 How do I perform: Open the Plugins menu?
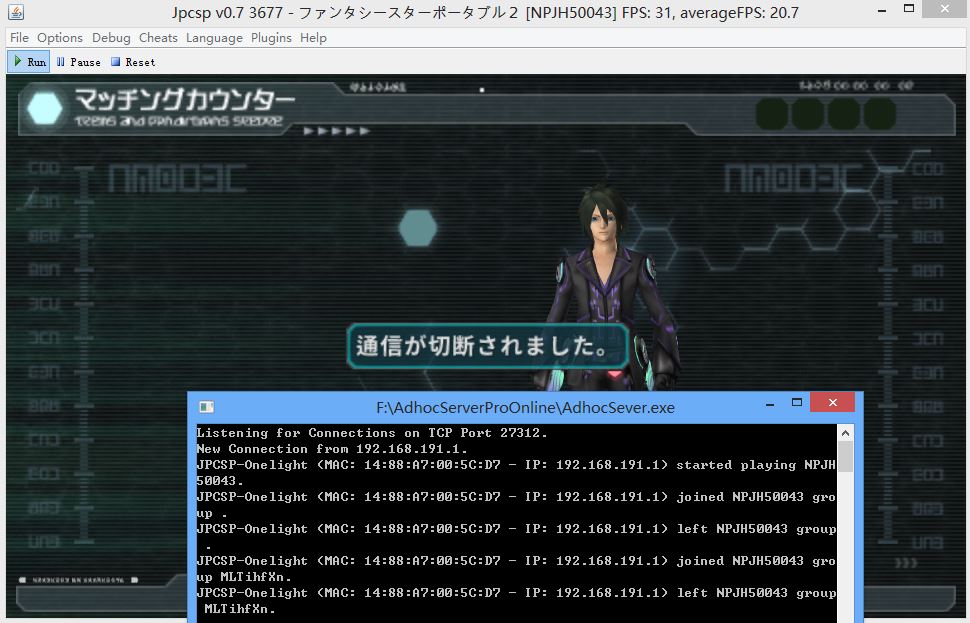coord(271,38)
